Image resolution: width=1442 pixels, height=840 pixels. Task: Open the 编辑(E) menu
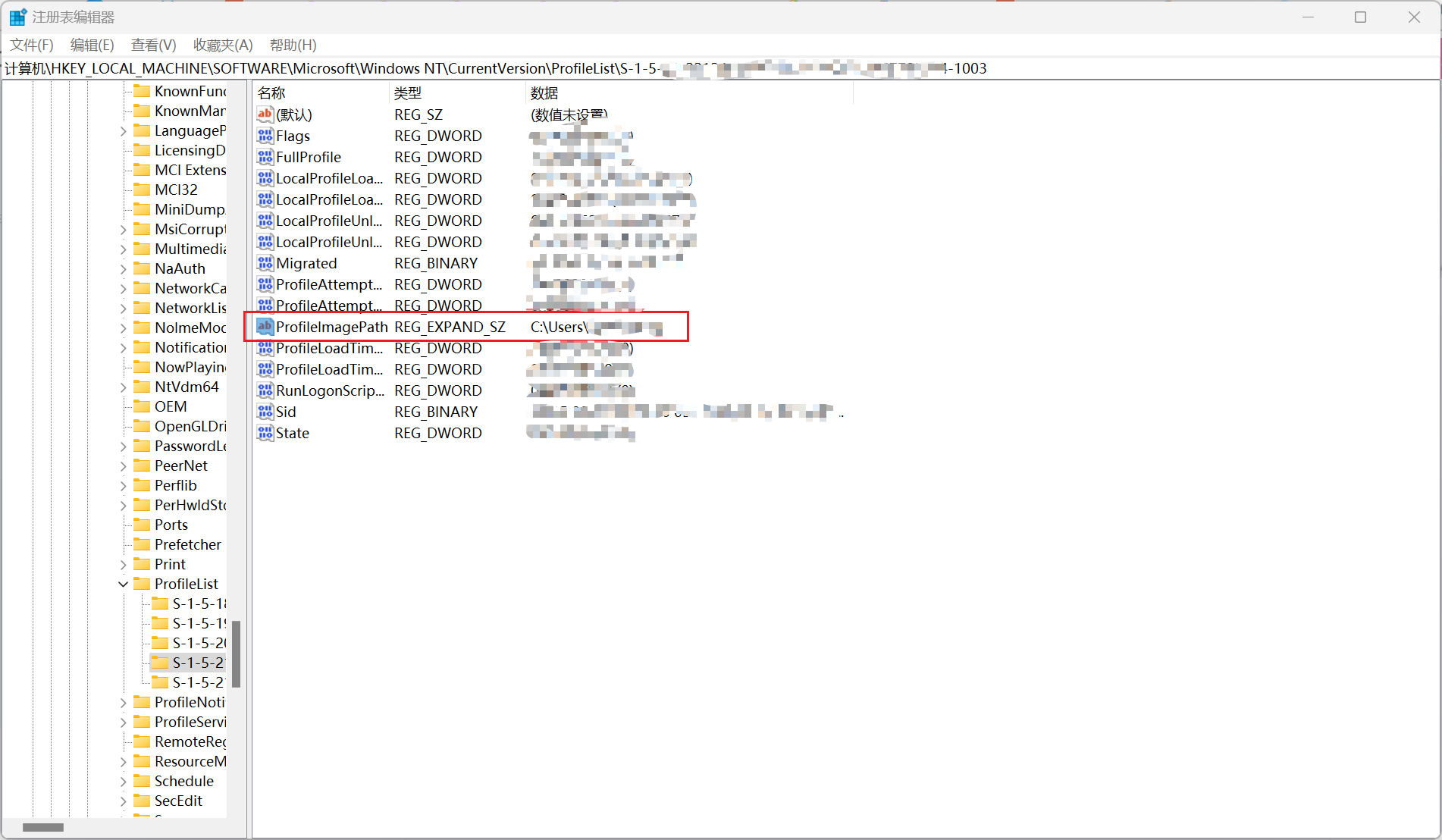(x=92, y=45)
